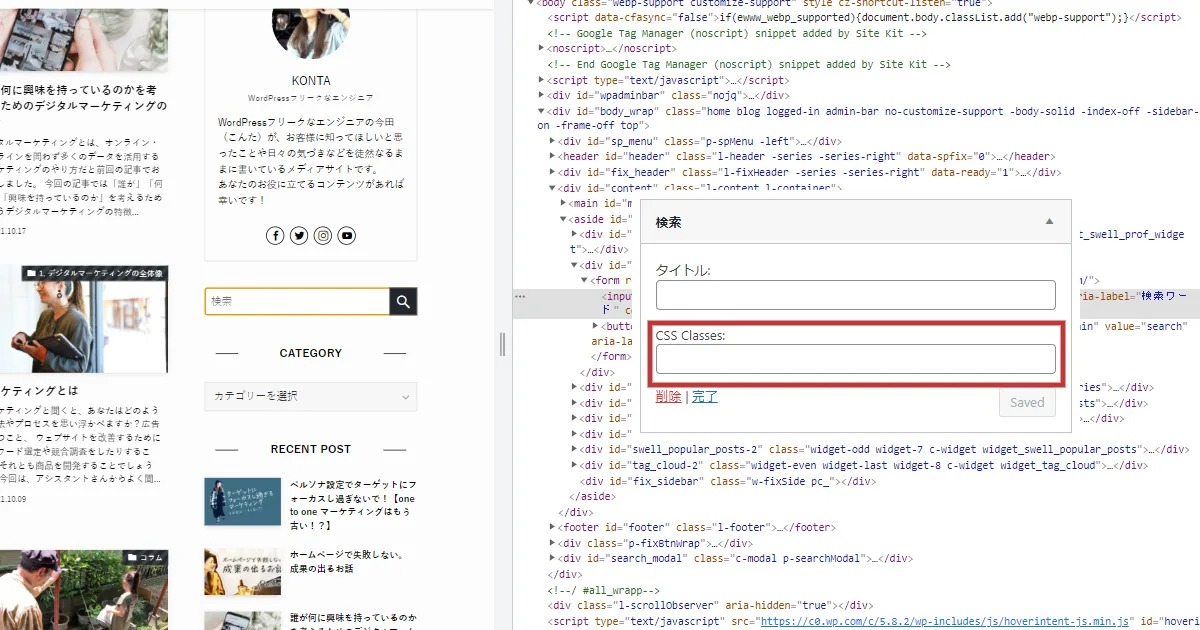Open the YouTube profile icon

click(346, 236)
